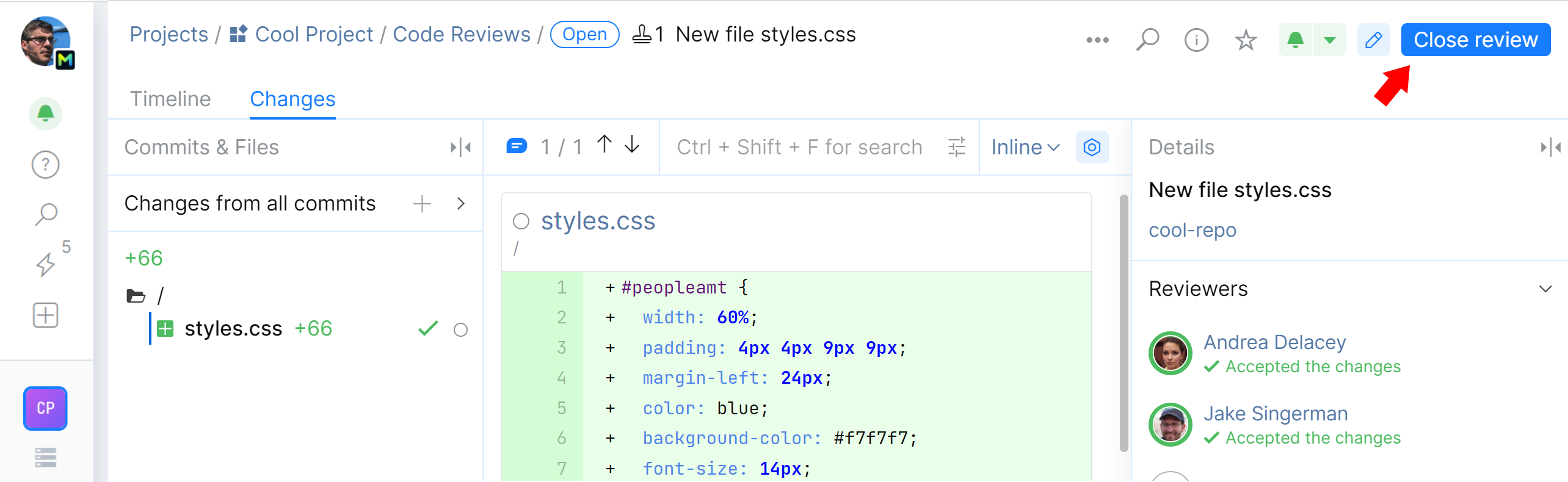This screenshot has width=1568, height=482.
Task: Open the stacked-bars icon below CP
Action: (x=46, y=457)
